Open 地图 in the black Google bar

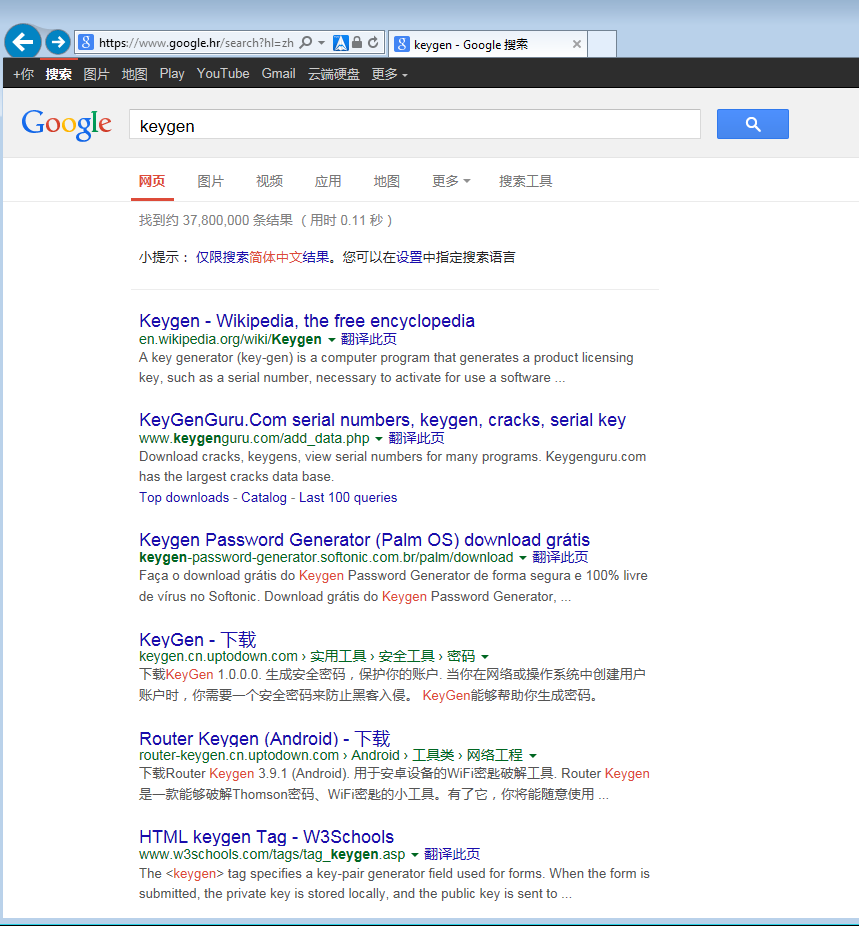134,74
